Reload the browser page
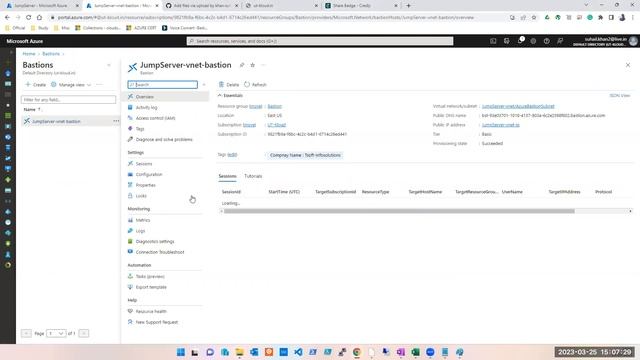 click(29, 18)
